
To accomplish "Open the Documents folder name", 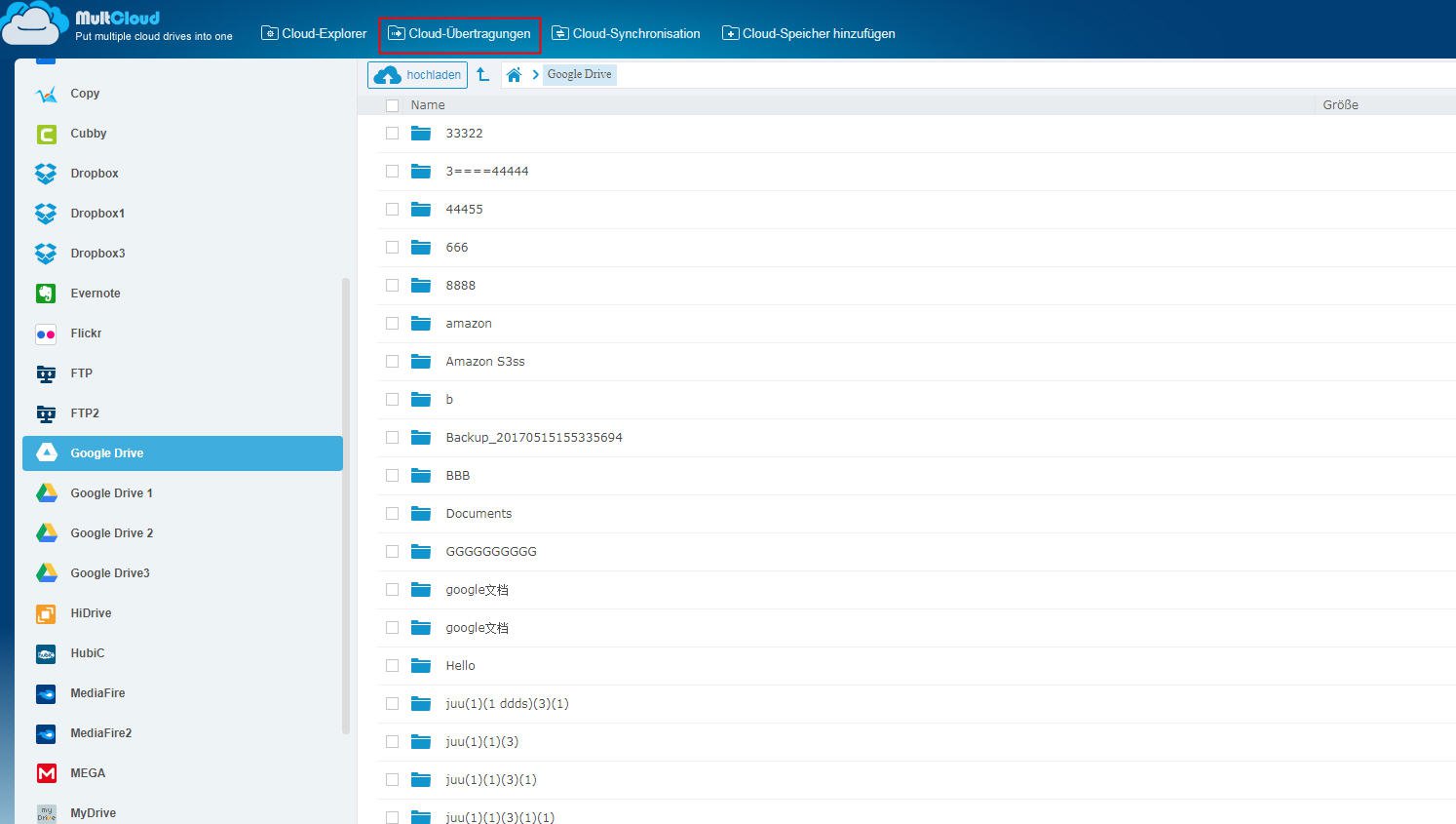I will tap(479, 513).
